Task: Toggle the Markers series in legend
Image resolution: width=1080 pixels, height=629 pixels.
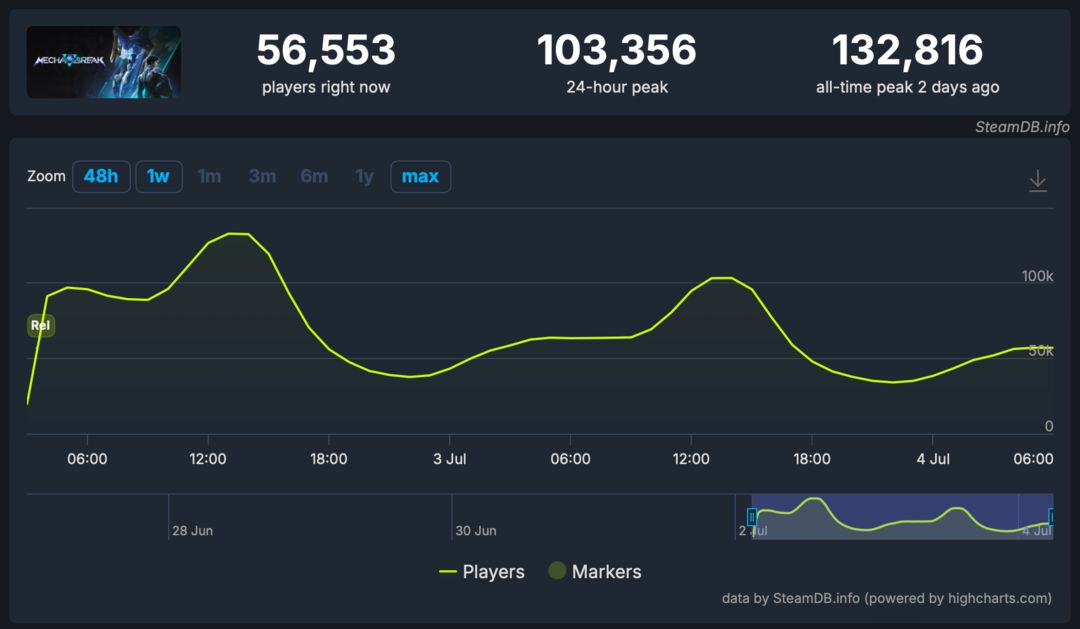Action: point(595,572)
